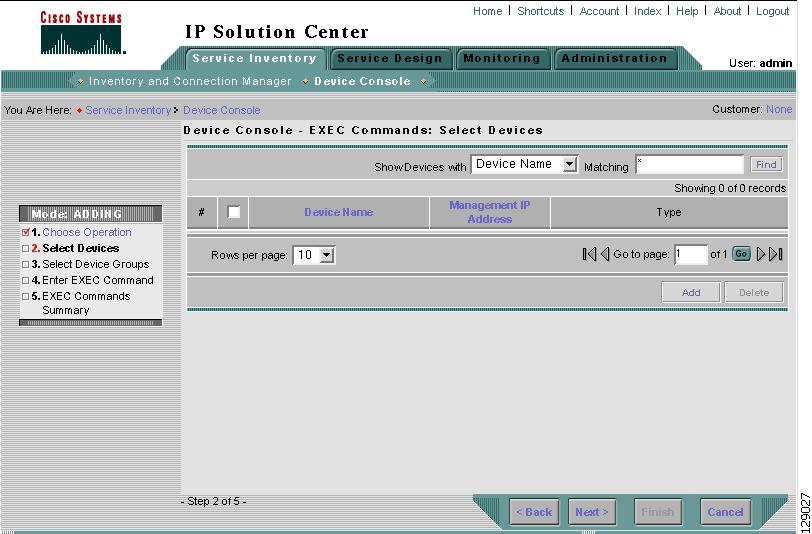Click the Type column header
Viewport: 812px width, 534px height.
[669, 212]
